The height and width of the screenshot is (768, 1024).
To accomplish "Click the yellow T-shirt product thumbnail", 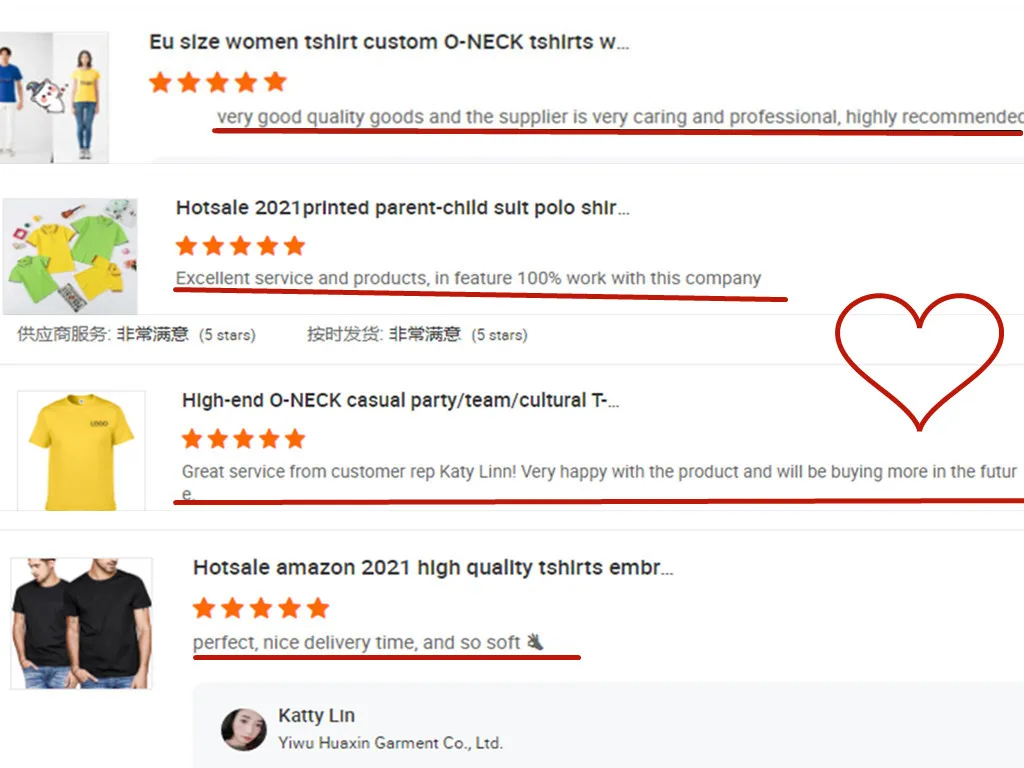I will [81, 451].
